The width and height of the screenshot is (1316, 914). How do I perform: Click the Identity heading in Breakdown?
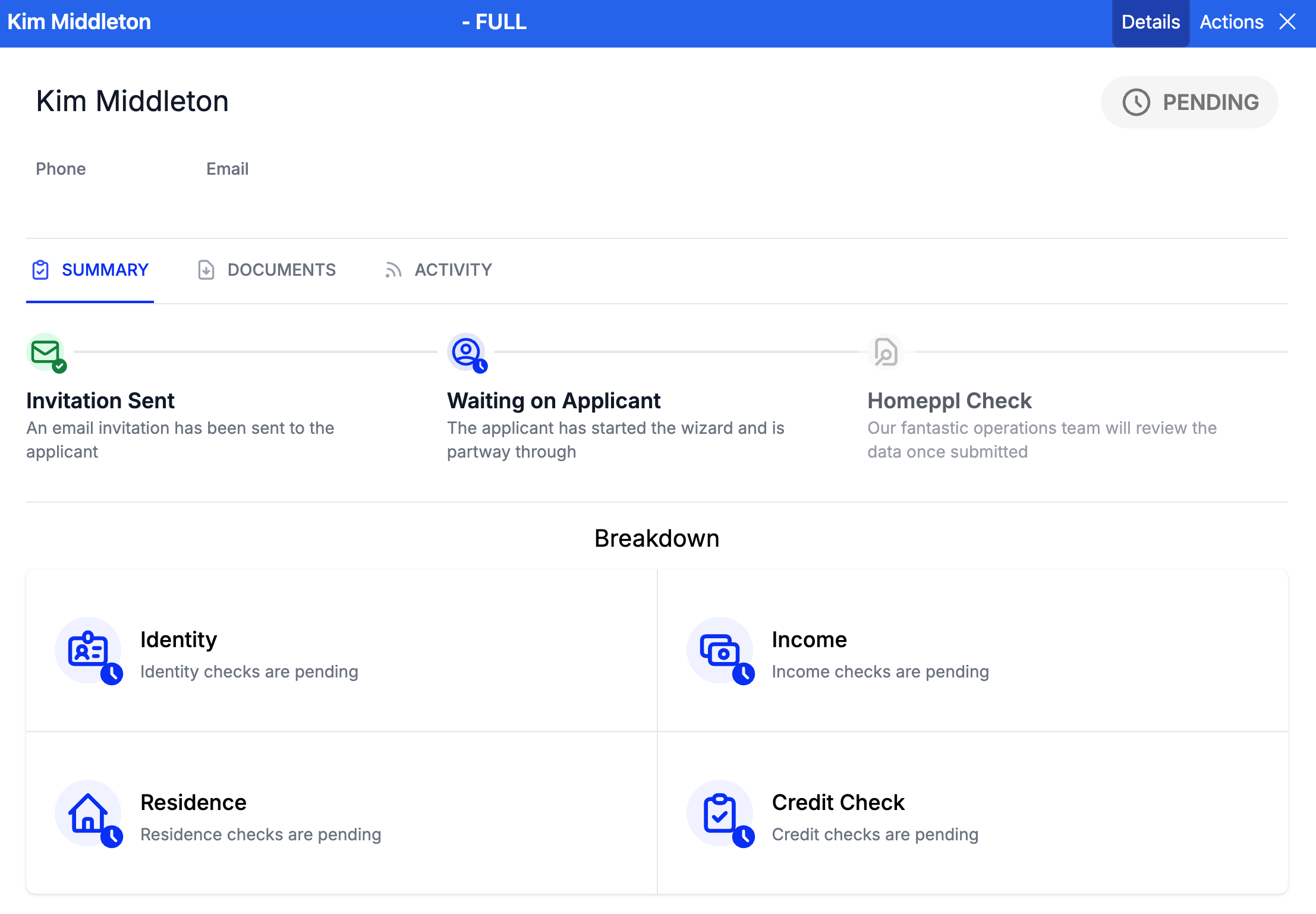click(x=179, y=639)
